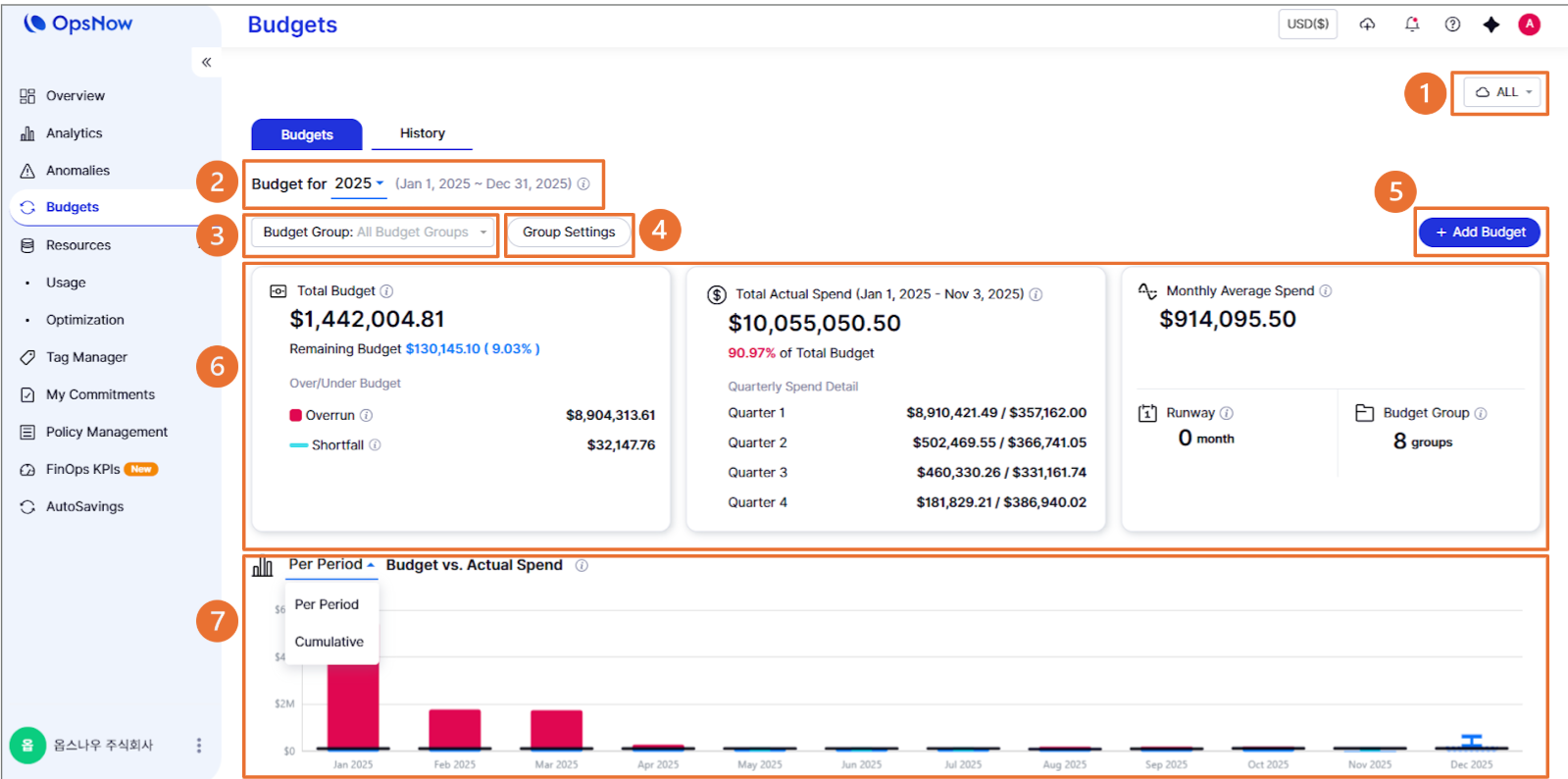
Task: Open the help question mark icon
Action: point(1452,25)
